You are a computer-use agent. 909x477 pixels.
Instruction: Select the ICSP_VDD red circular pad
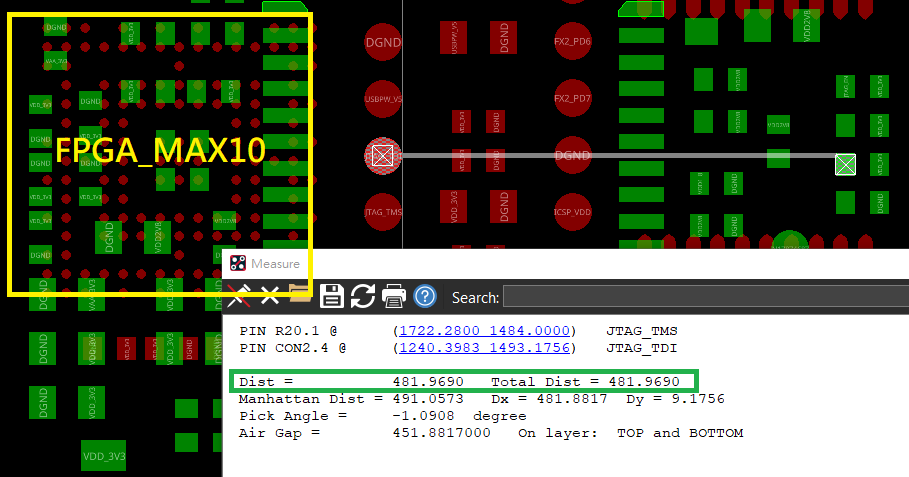pos(572,212)
